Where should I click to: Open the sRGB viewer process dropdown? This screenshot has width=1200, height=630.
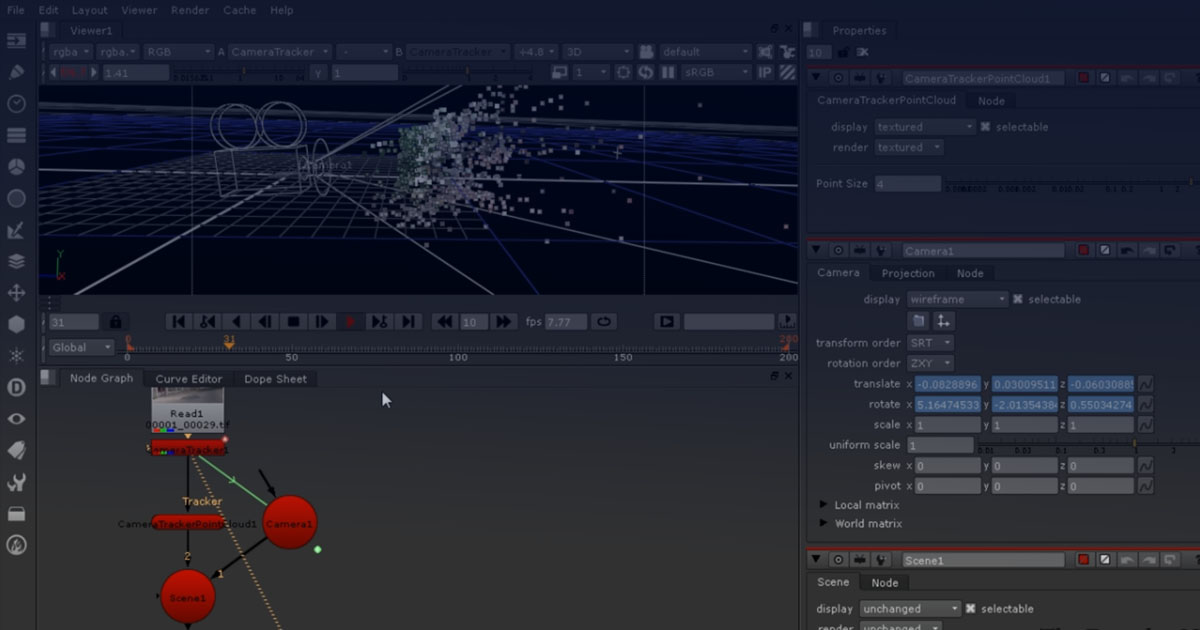715,73
